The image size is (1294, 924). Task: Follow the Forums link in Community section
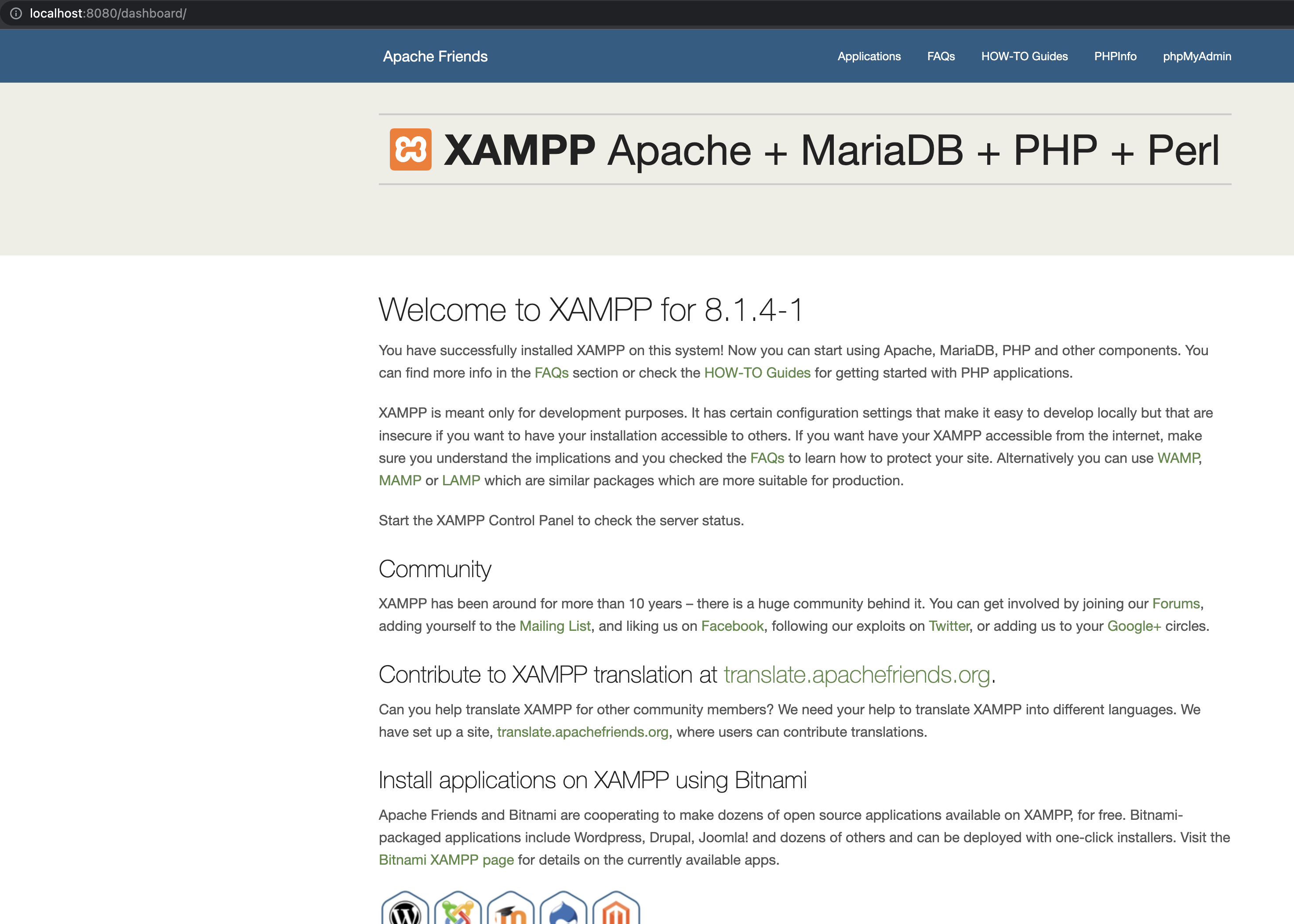click(x=1176, y=603)
